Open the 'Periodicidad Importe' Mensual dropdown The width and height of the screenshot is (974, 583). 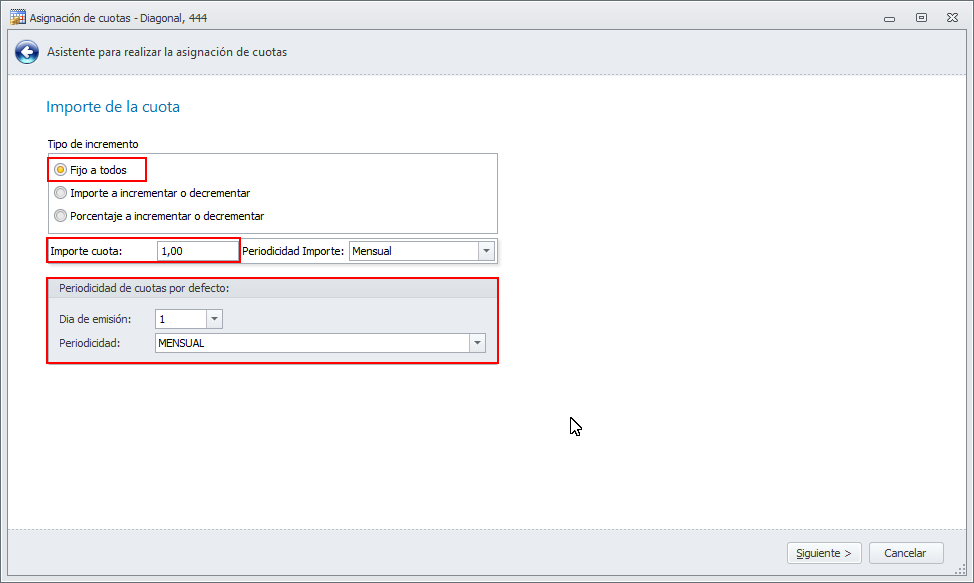(x=486, y=251)
